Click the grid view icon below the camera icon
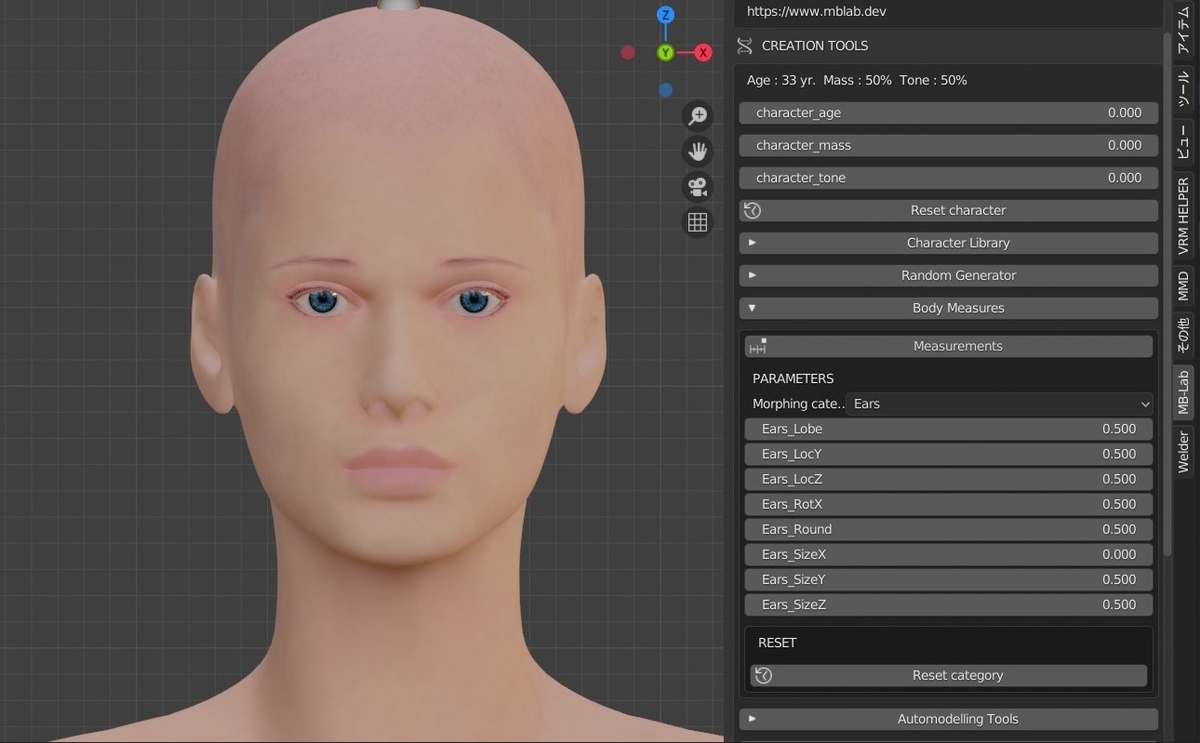This screenshot has height=743, width=1200. tap(697, 221)
